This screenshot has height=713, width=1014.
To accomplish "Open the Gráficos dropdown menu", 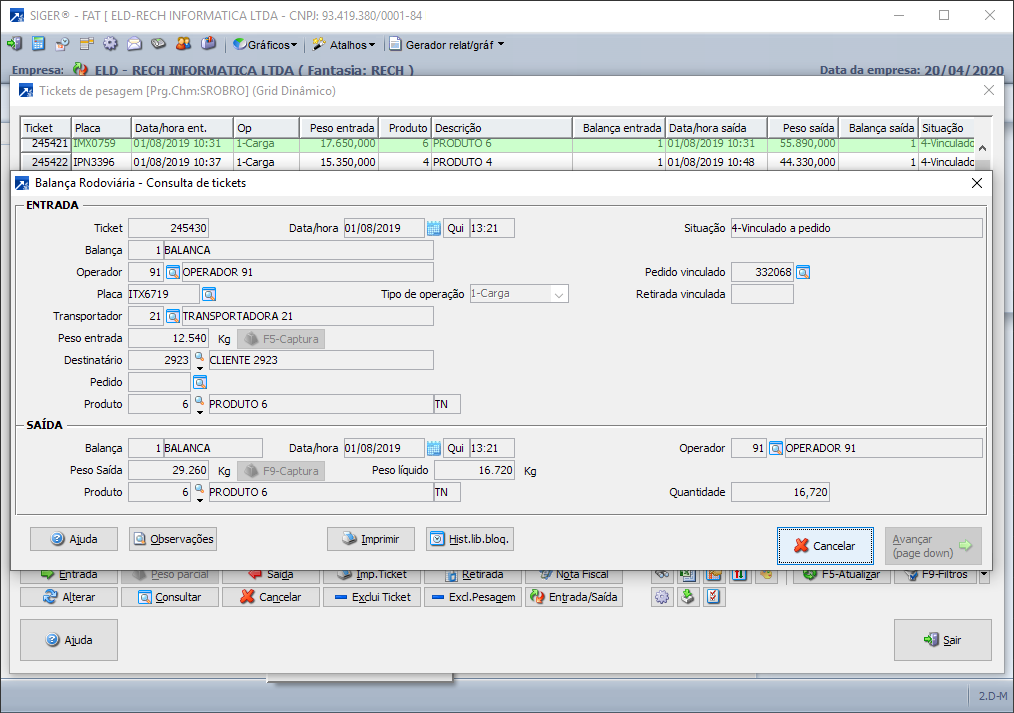I will [x=266, y=44].
